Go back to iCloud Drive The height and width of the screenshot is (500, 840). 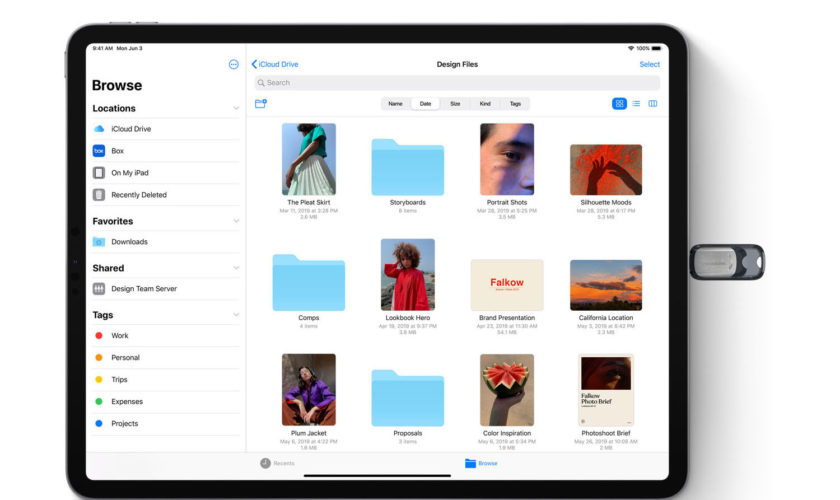(275, 64)
